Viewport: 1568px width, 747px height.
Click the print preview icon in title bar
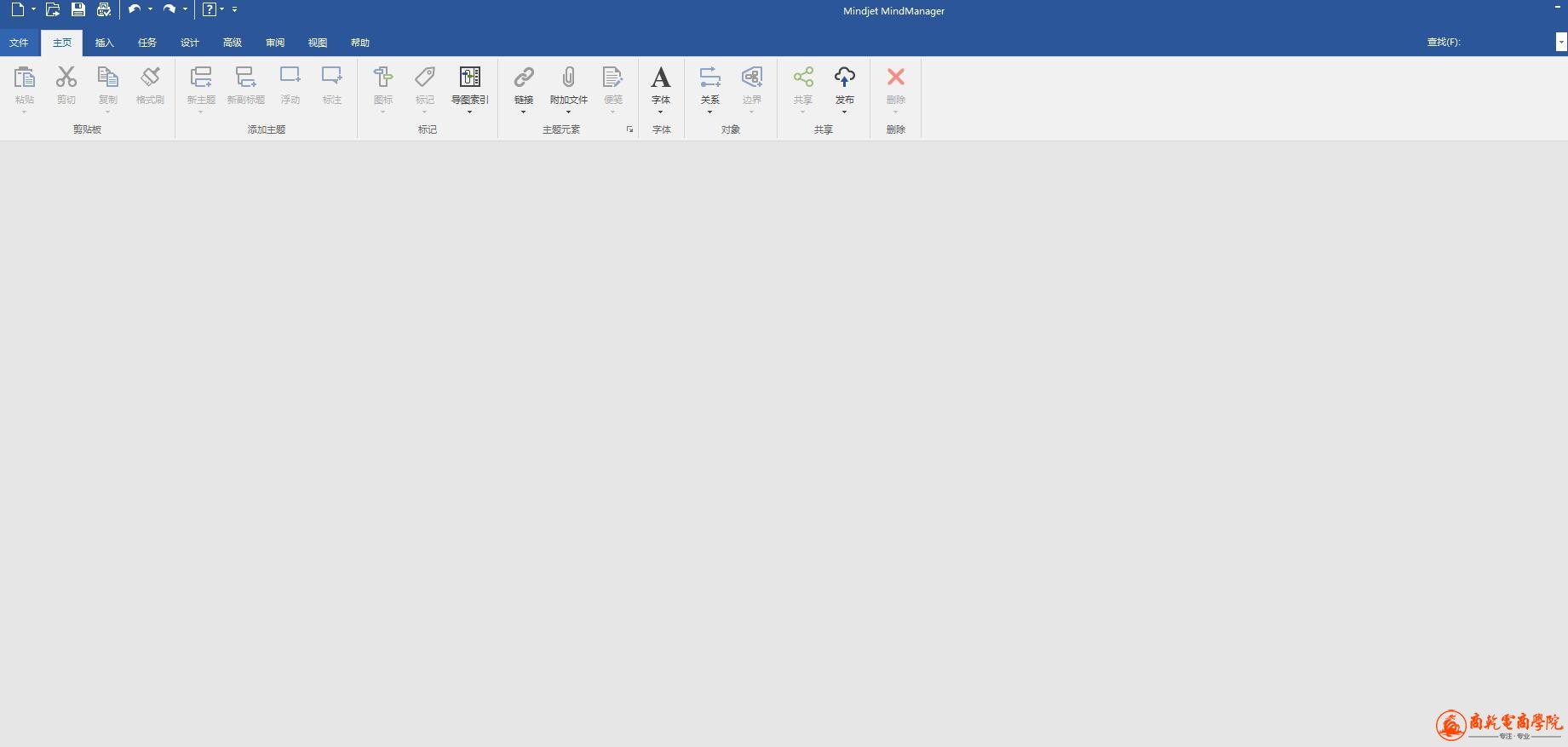[104, 10]
